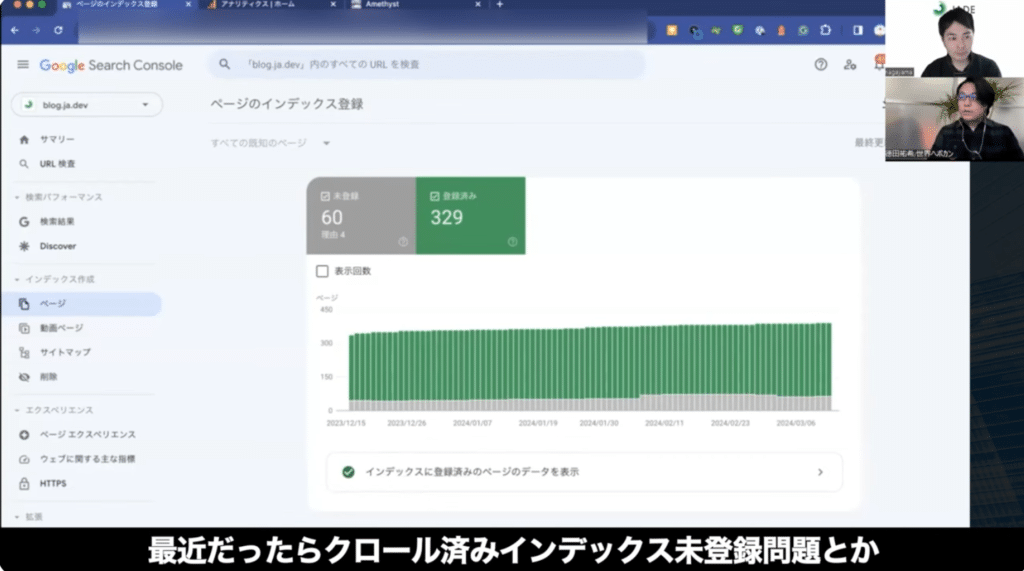Image resolution: width=1024 pixels, height=571 pixels.
Task: Collapse the 検索パフォーマンス section
Action: [58, 197]
